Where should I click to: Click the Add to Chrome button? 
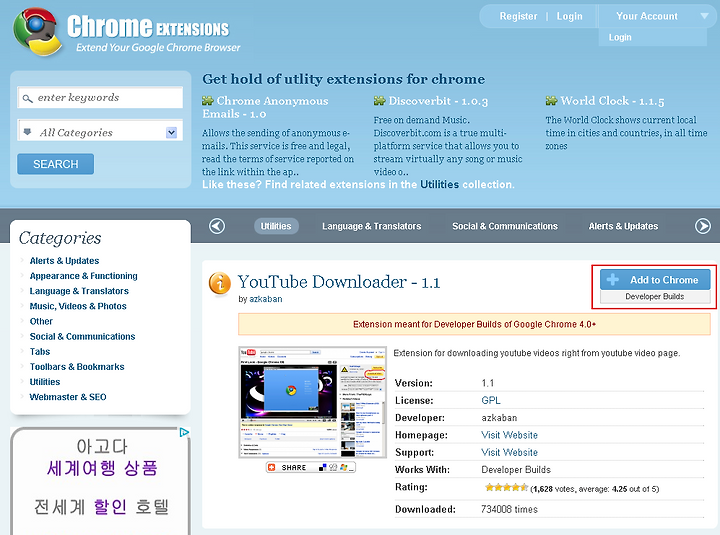pyautogui.click(x=655, y=280)
